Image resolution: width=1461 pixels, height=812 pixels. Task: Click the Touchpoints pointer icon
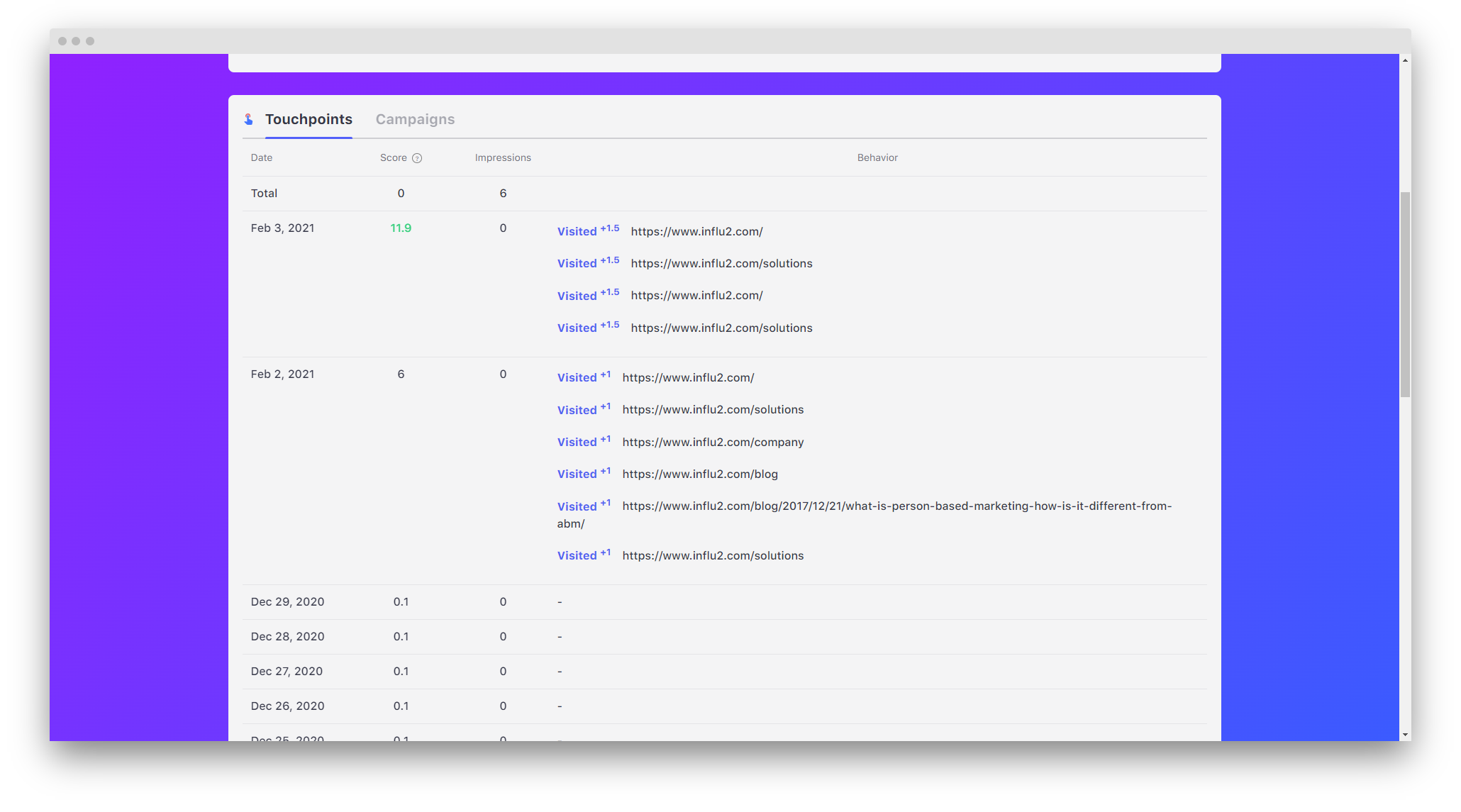point(249,119)
